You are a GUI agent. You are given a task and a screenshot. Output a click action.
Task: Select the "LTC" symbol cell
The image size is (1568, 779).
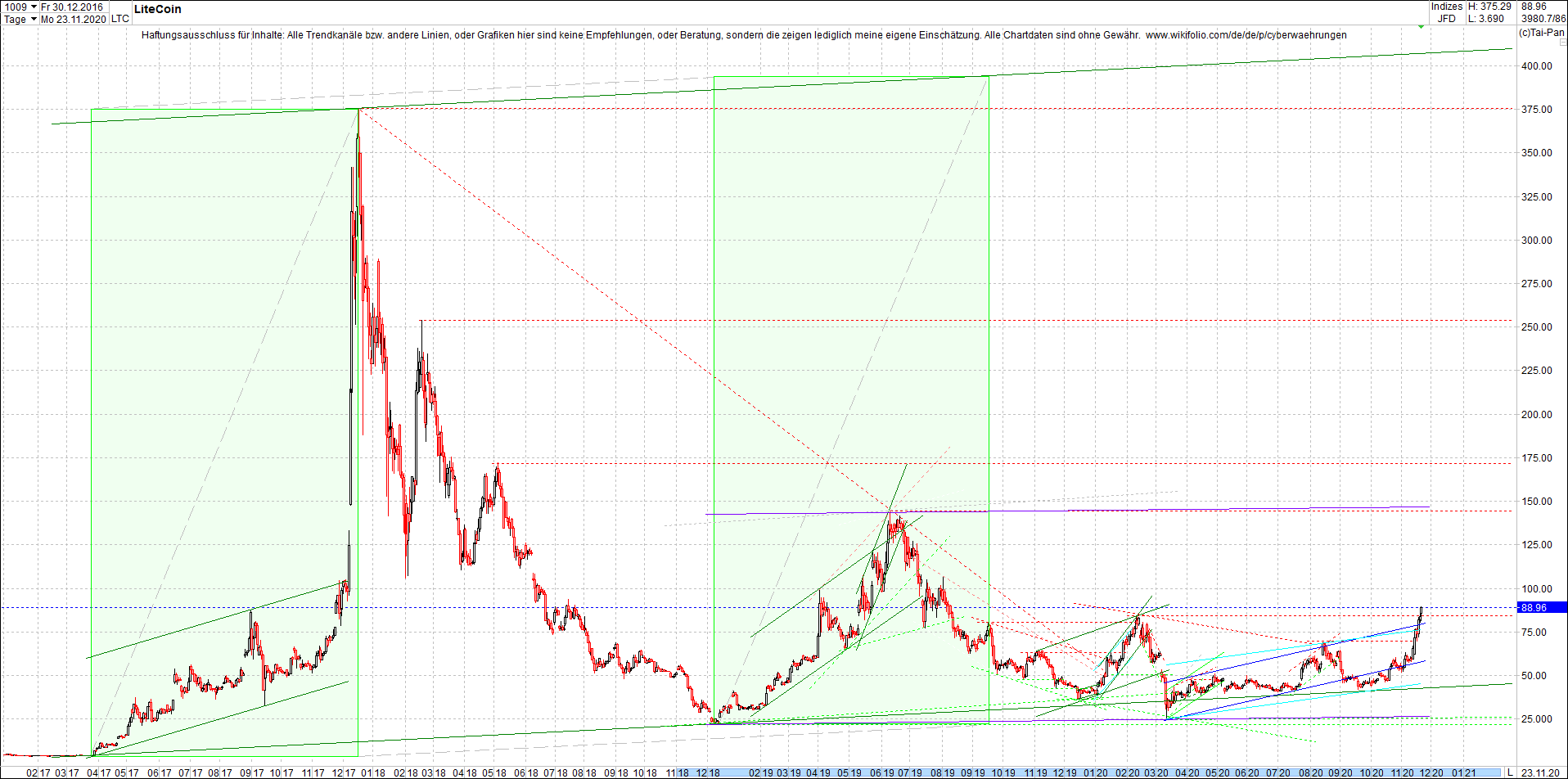120,18
